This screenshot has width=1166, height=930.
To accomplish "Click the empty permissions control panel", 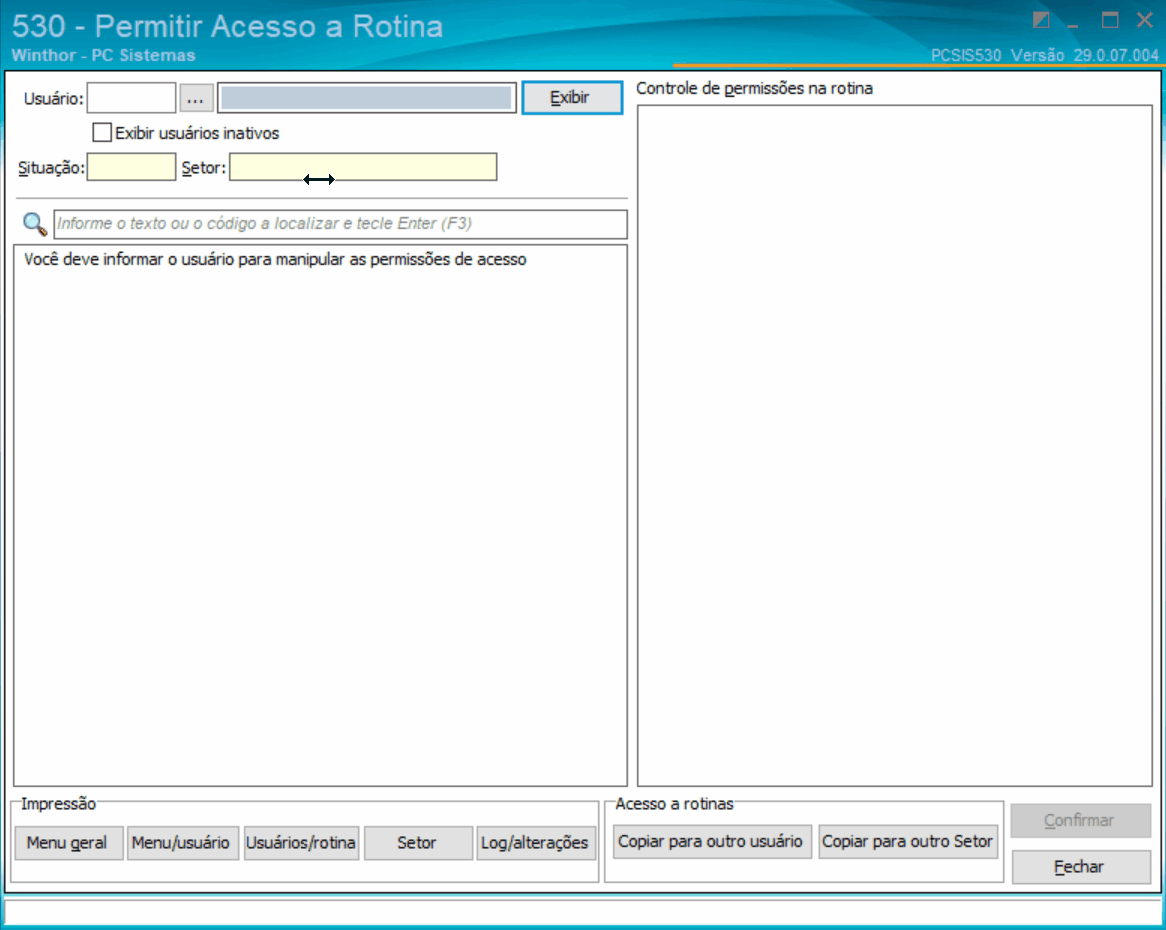I will pyautogui.click(x=895, y=445).
